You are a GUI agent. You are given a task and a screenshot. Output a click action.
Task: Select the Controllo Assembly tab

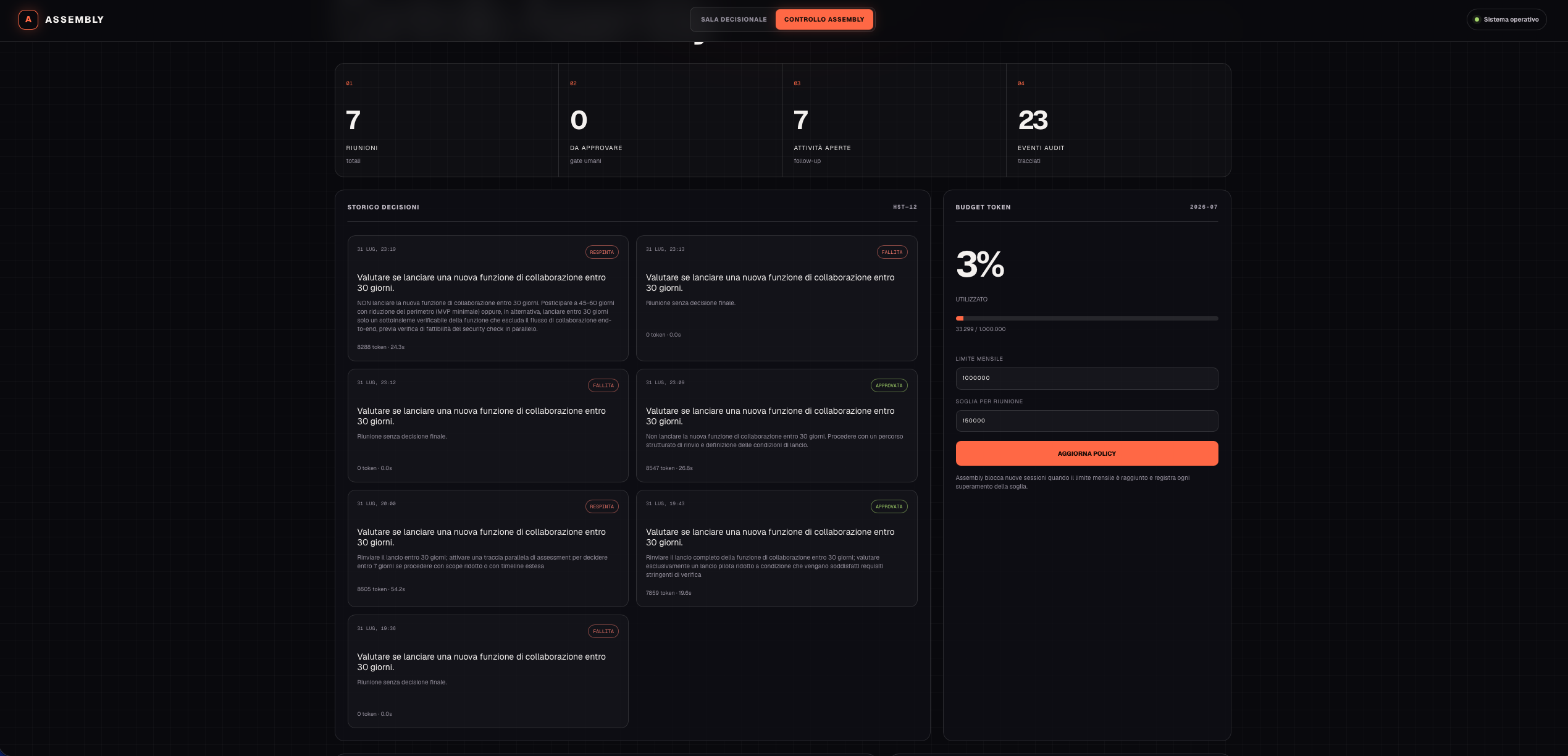click(x=824, y=20)
